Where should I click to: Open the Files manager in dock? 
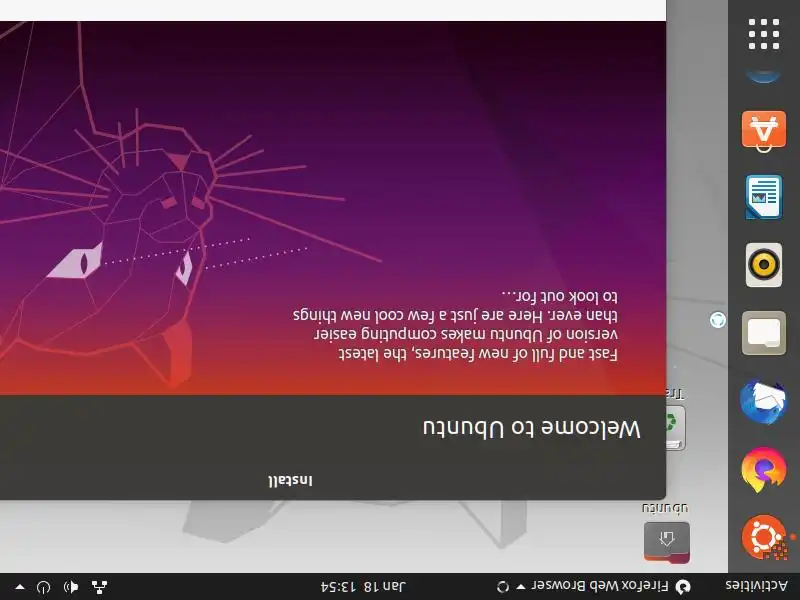tap(764, 333)
